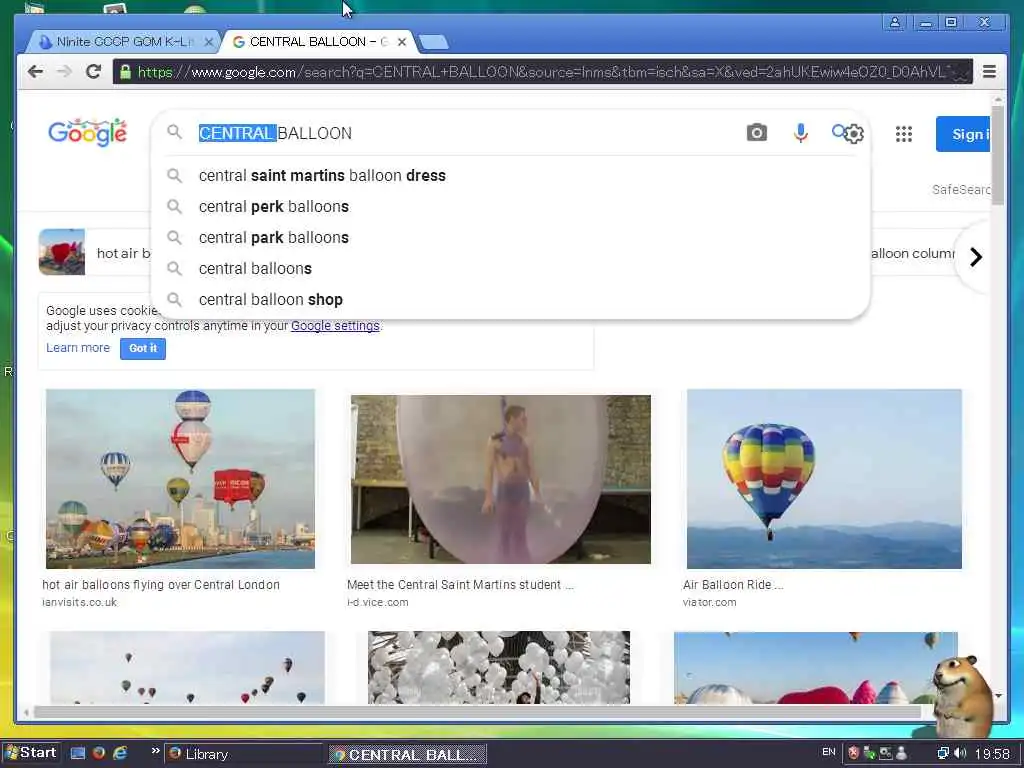
Task: Select the CENTRAL BALLOON tab
Action: 318,42
